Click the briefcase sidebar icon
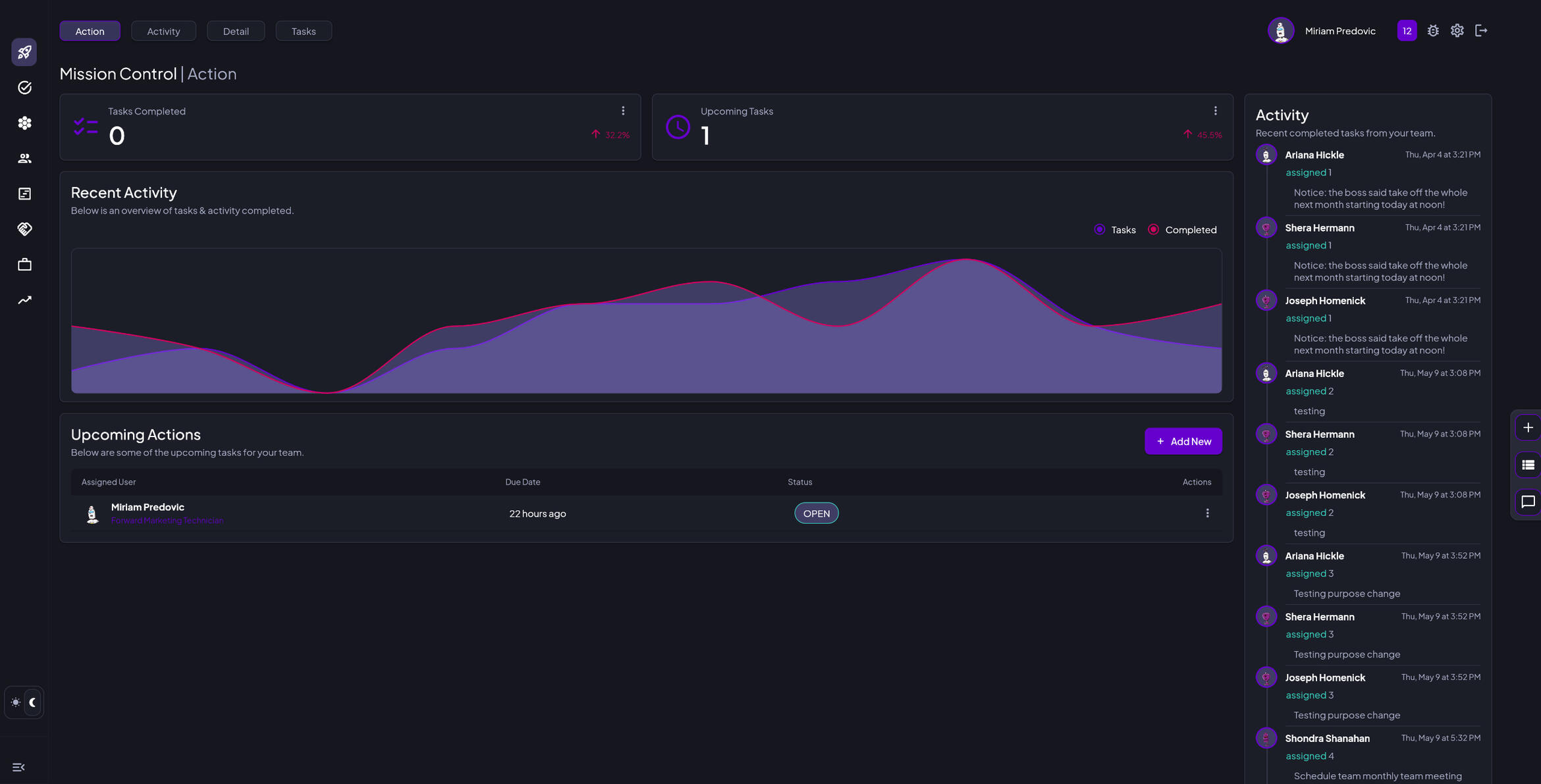Viewport: 1541px width, 784px height. (24, 265)
